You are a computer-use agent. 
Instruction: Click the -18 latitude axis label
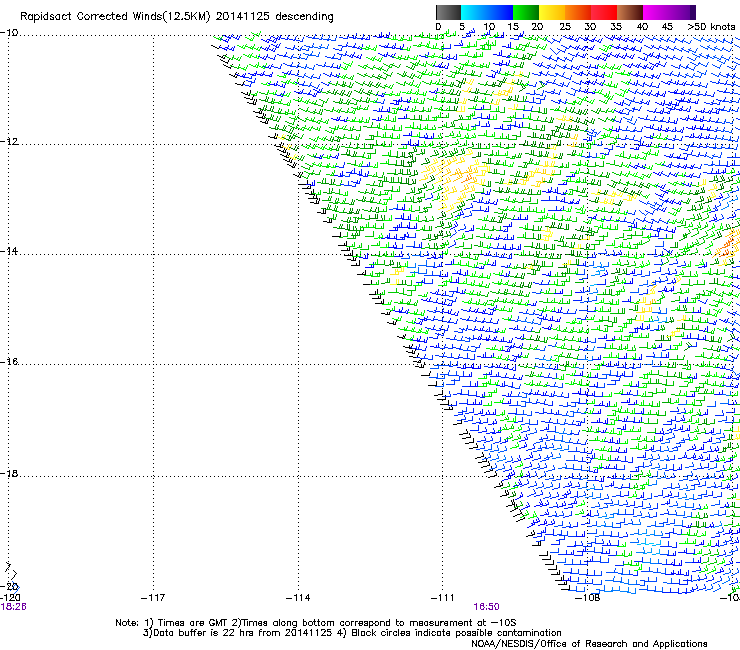coord(9,473)
